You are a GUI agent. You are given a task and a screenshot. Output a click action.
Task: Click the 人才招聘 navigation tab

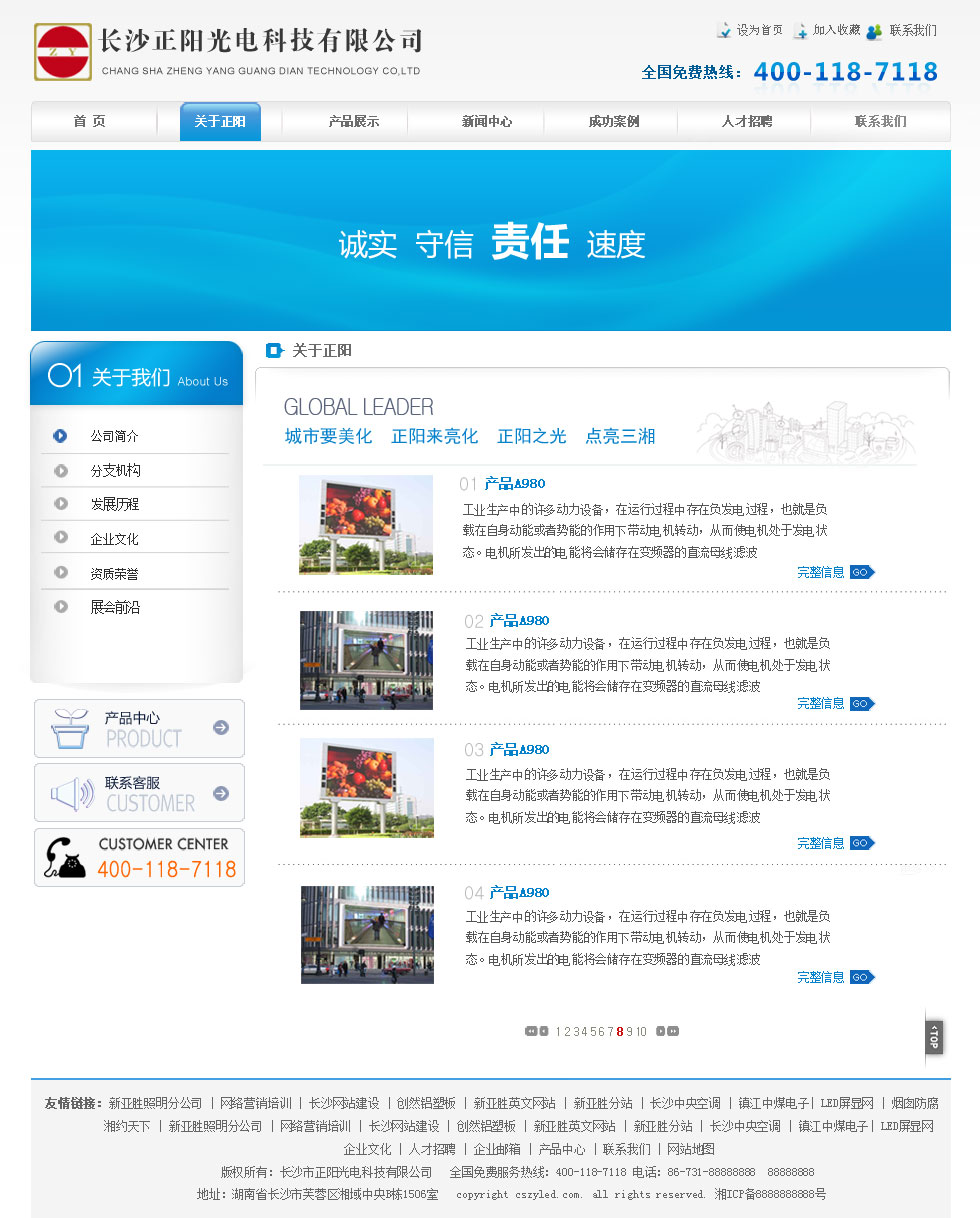tap(746, 122)
